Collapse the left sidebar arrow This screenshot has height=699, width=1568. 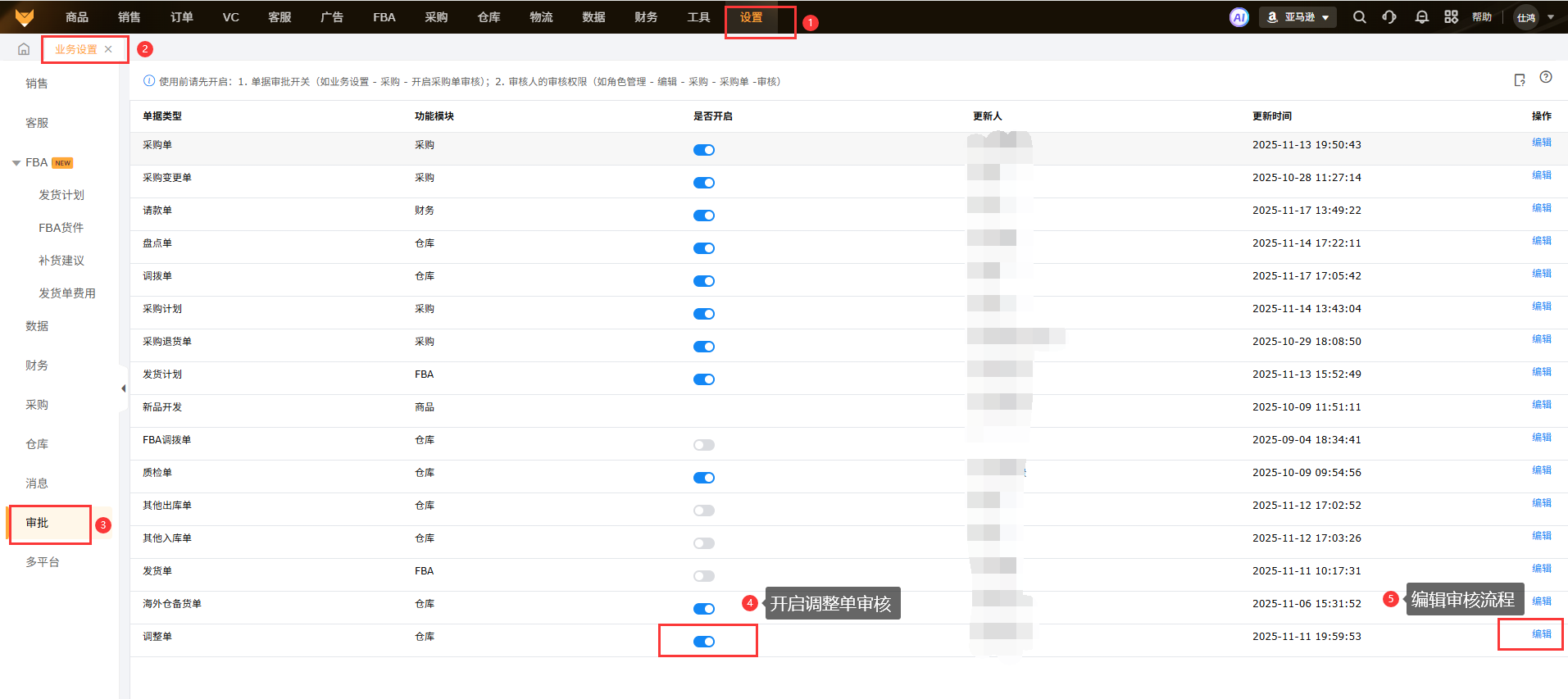(x=123, y=388)
